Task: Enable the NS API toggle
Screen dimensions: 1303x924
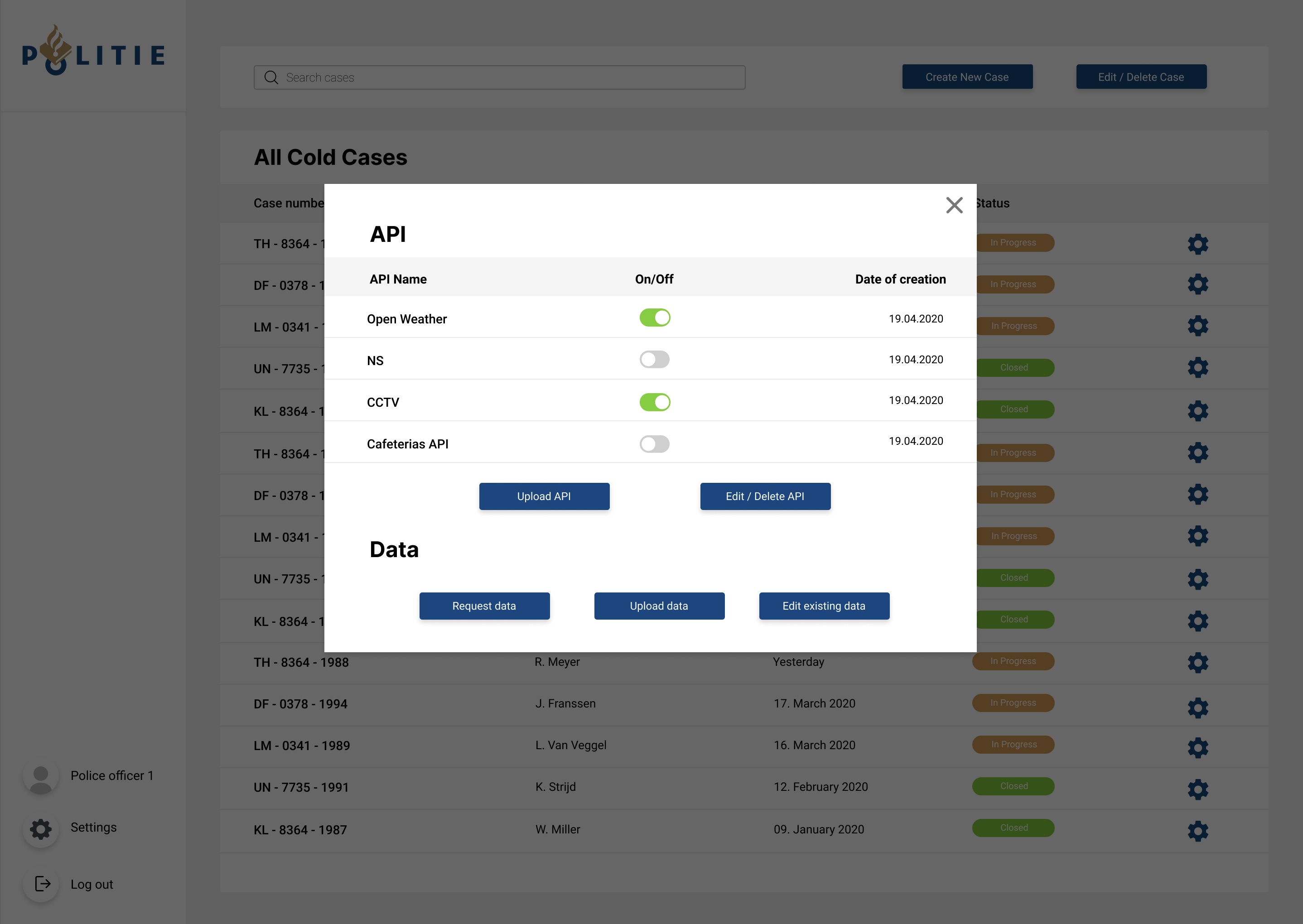Action: point(654,360)
